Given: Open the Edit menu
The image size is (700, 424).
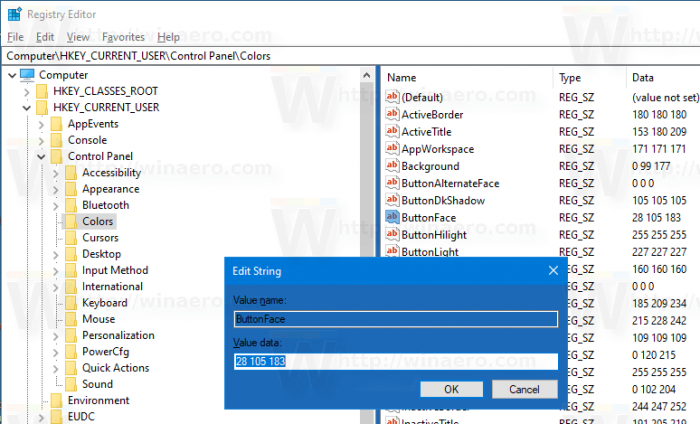Looking at the screenshot, I should tap(45, 37).
